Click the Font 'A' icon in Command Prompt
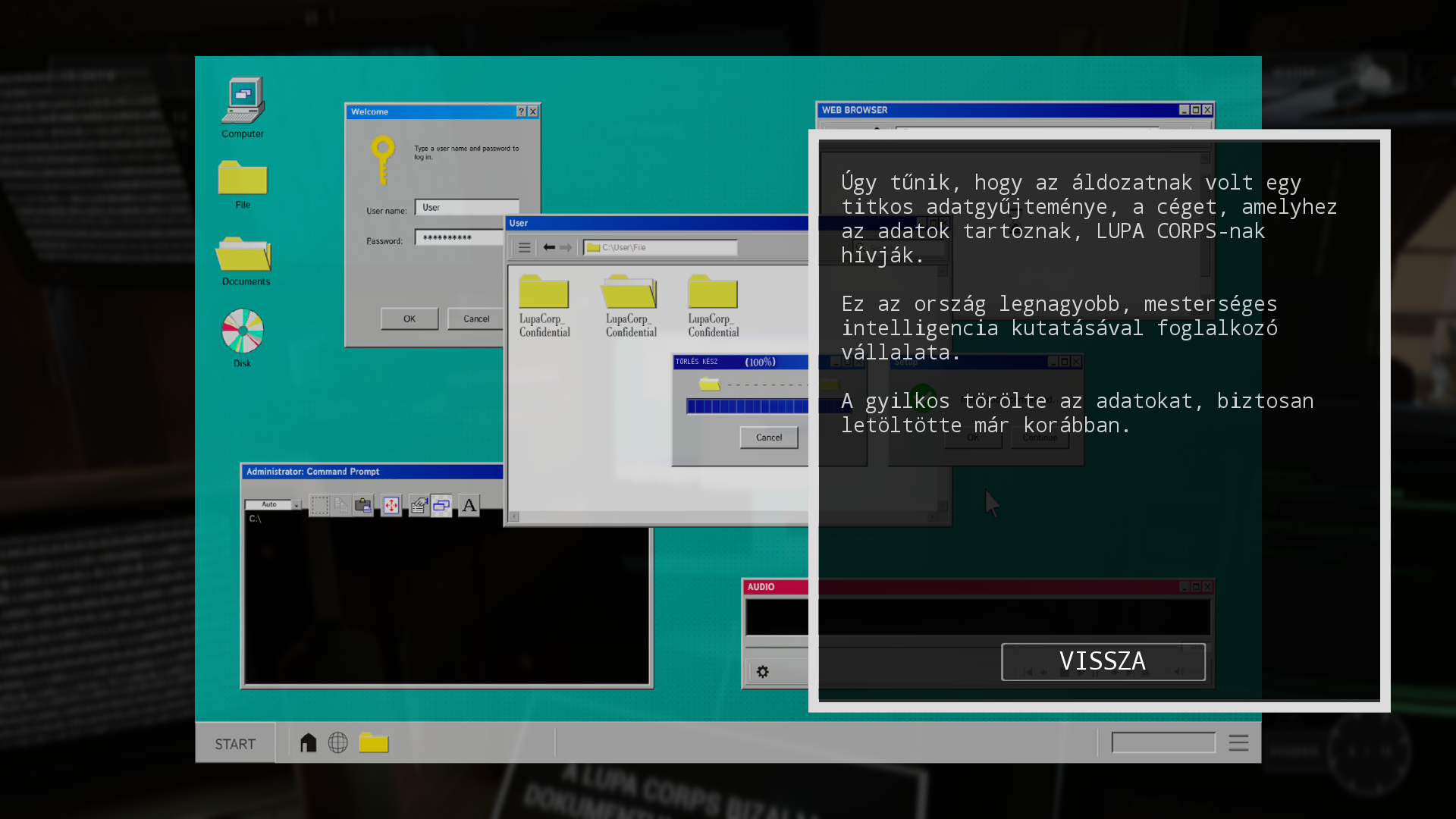The image size is (1456, 819). pos(469,505)
